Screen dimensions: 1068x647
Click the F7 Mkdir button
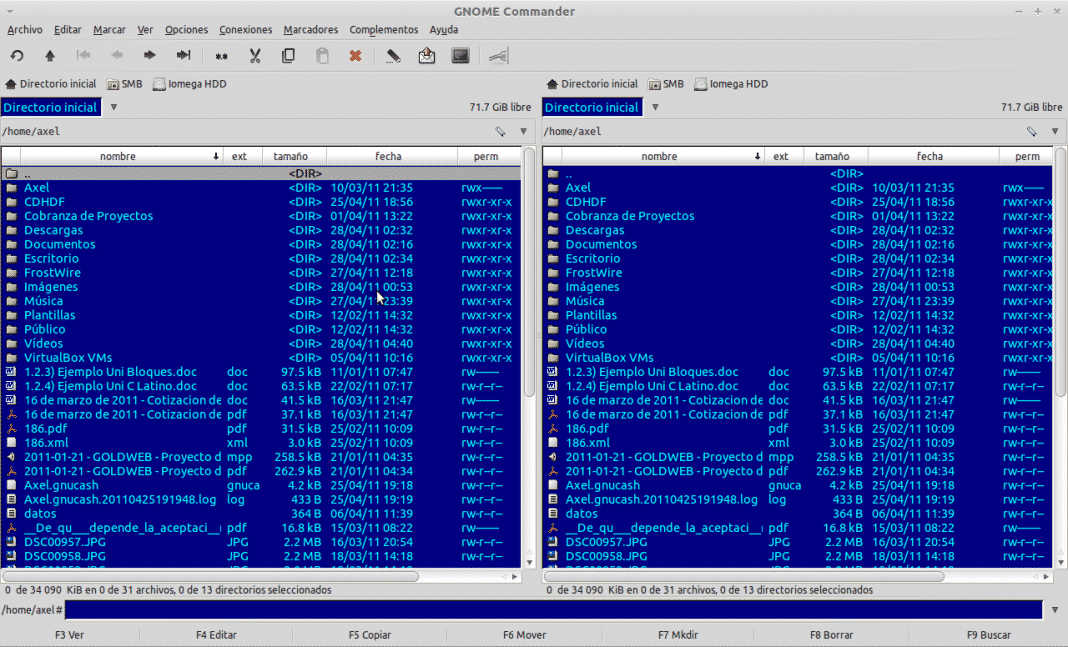[678, 635]
